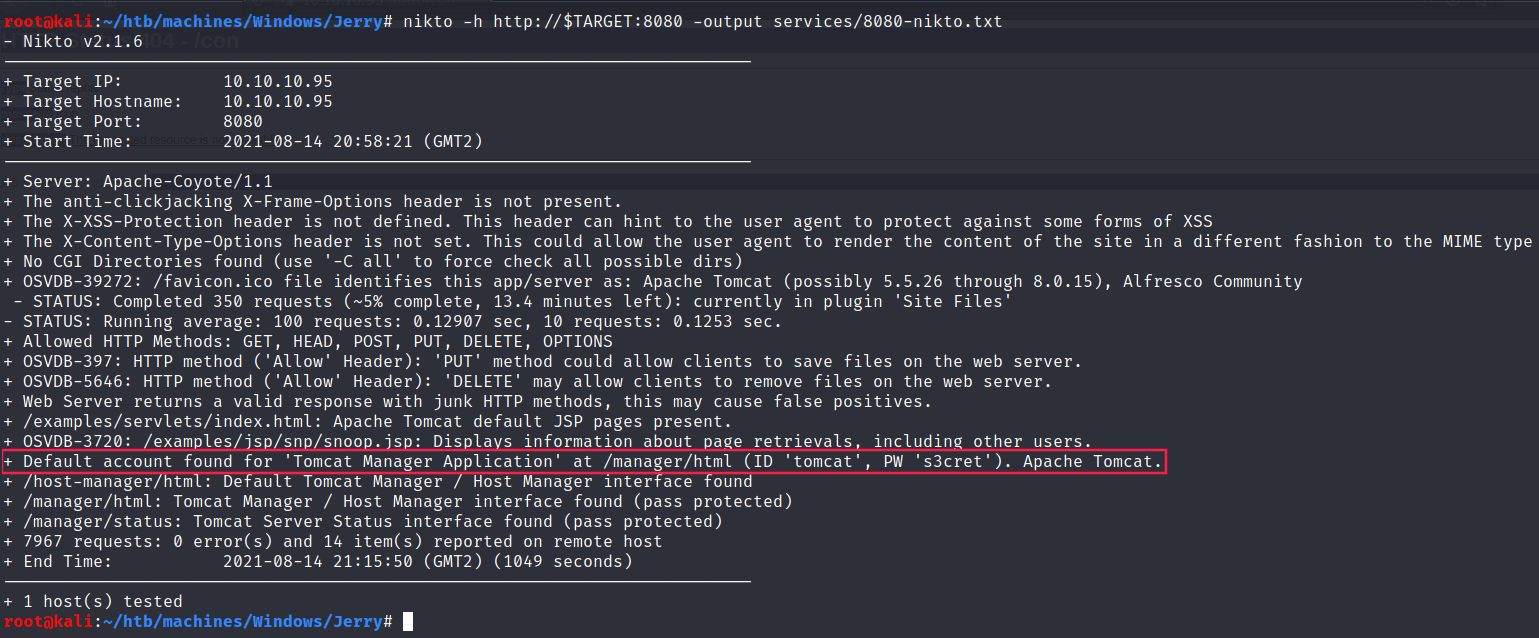Click the /host-manager/html path
The height and width of the screenshot is (638, 1539).
[x=107, y=482]
